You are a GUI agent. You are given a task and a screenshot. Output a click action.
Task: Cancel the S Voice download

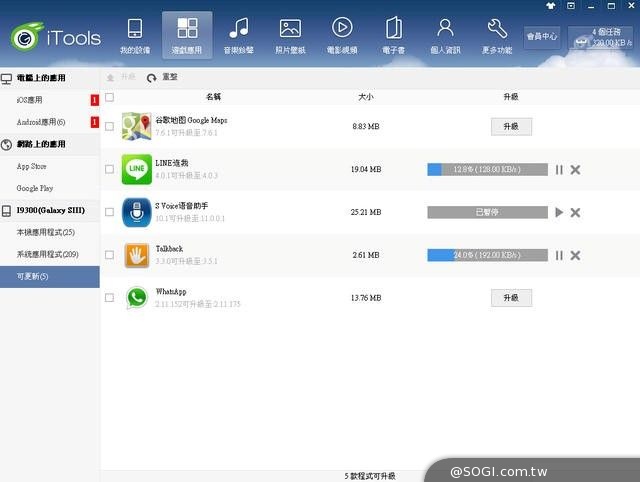click(575, 212)
